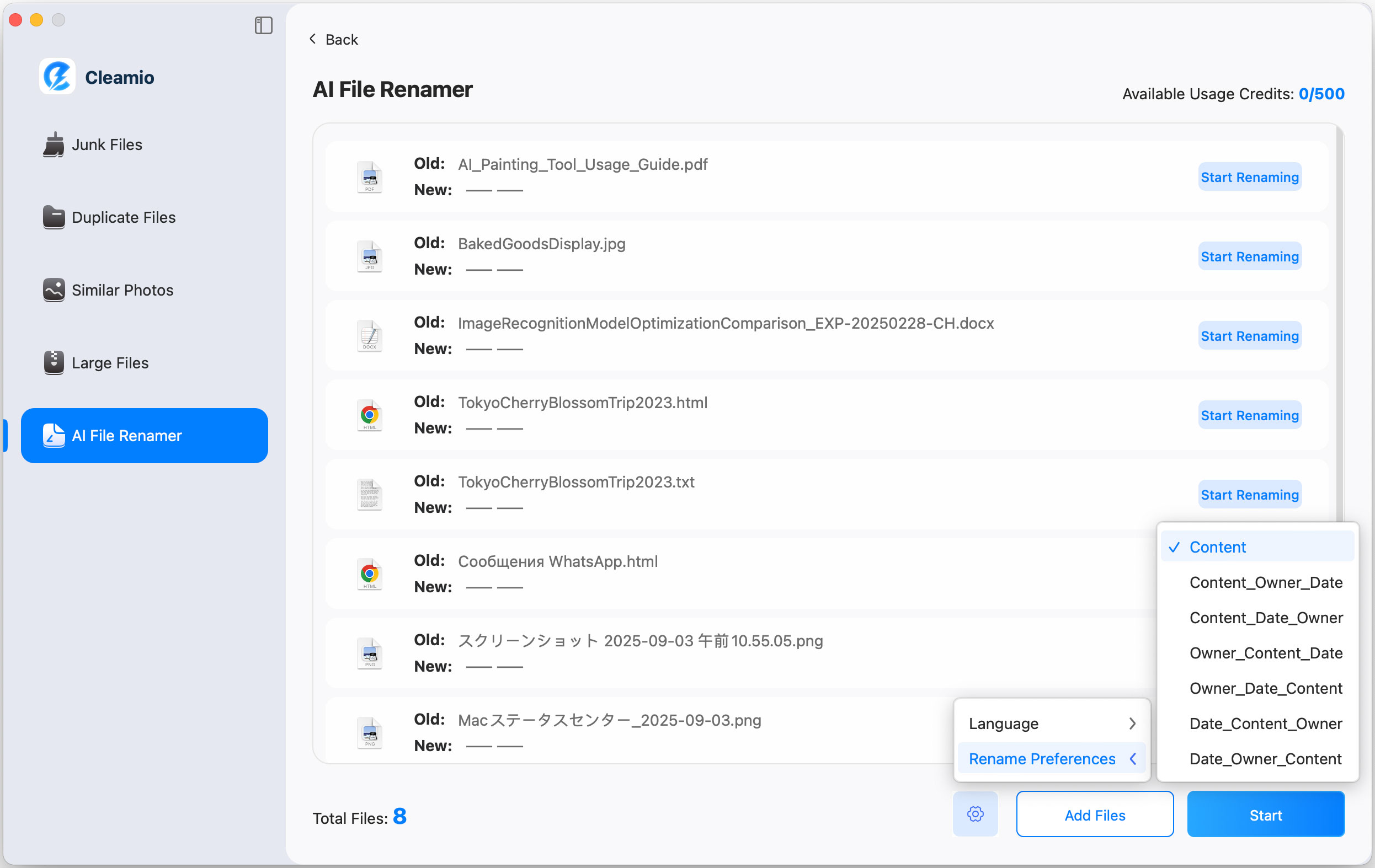1375x868 pixels.
Task: Select the Owner_Content_Date naming option
Action: click(1266, 653)
